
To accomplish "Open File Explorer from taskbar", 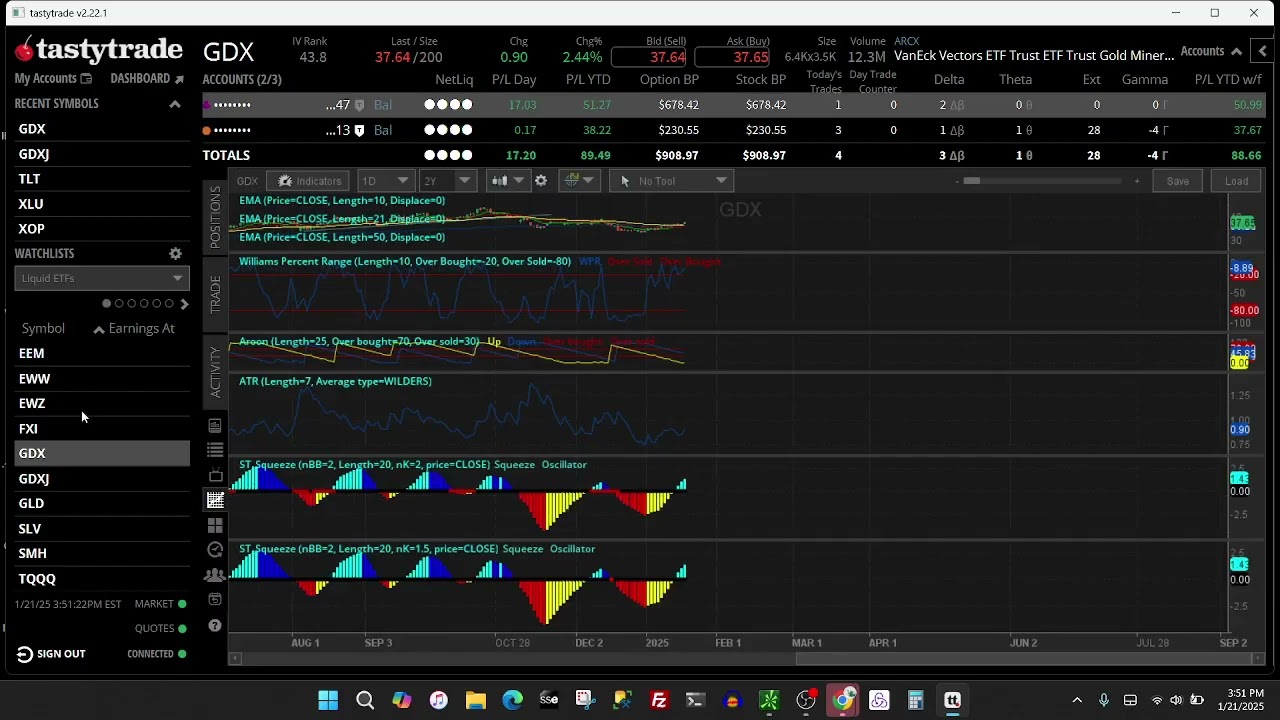I will (475, 701).
